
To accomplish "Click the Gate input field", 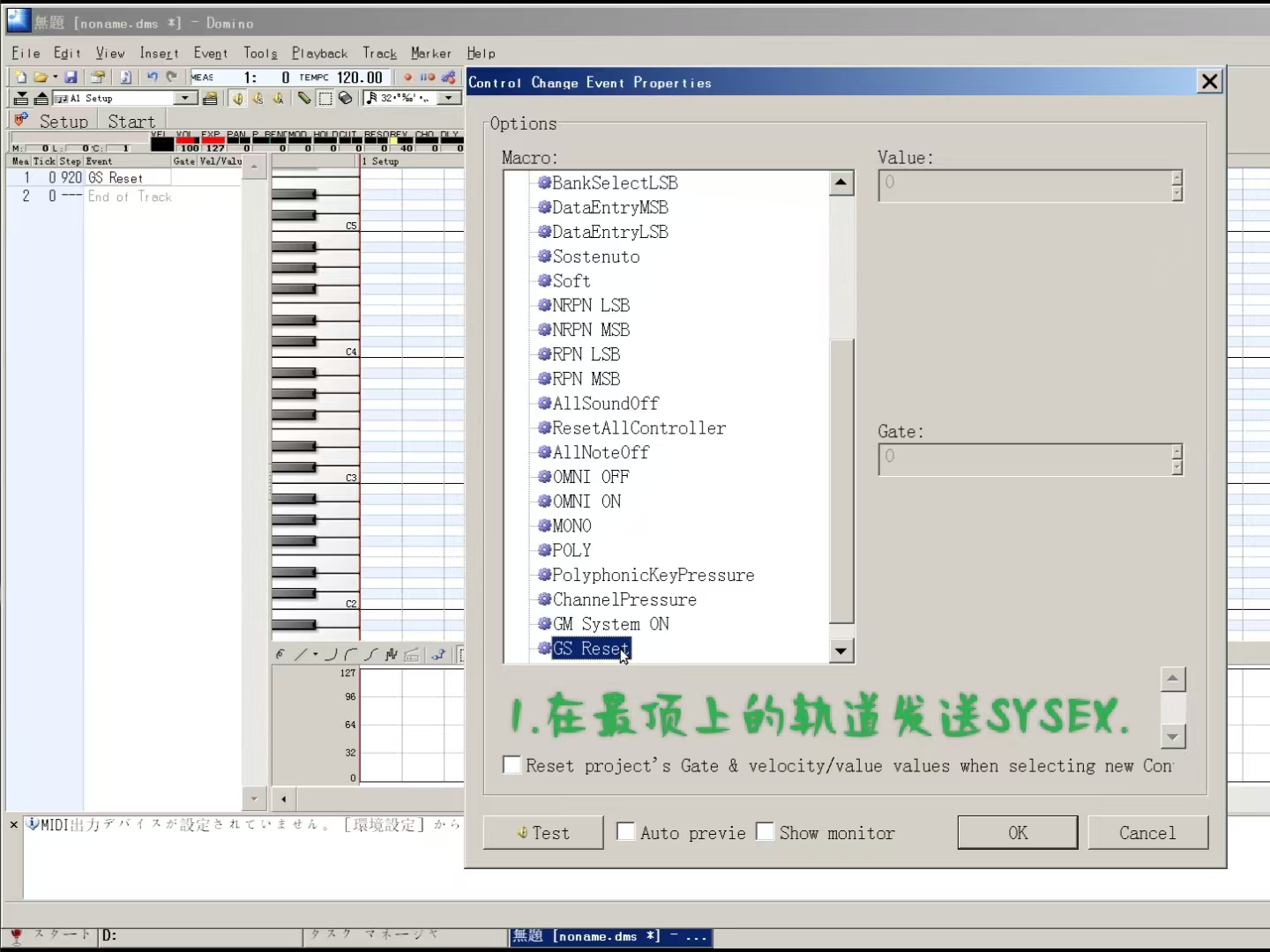I will pyautogui.click(x=1024, y=459).
